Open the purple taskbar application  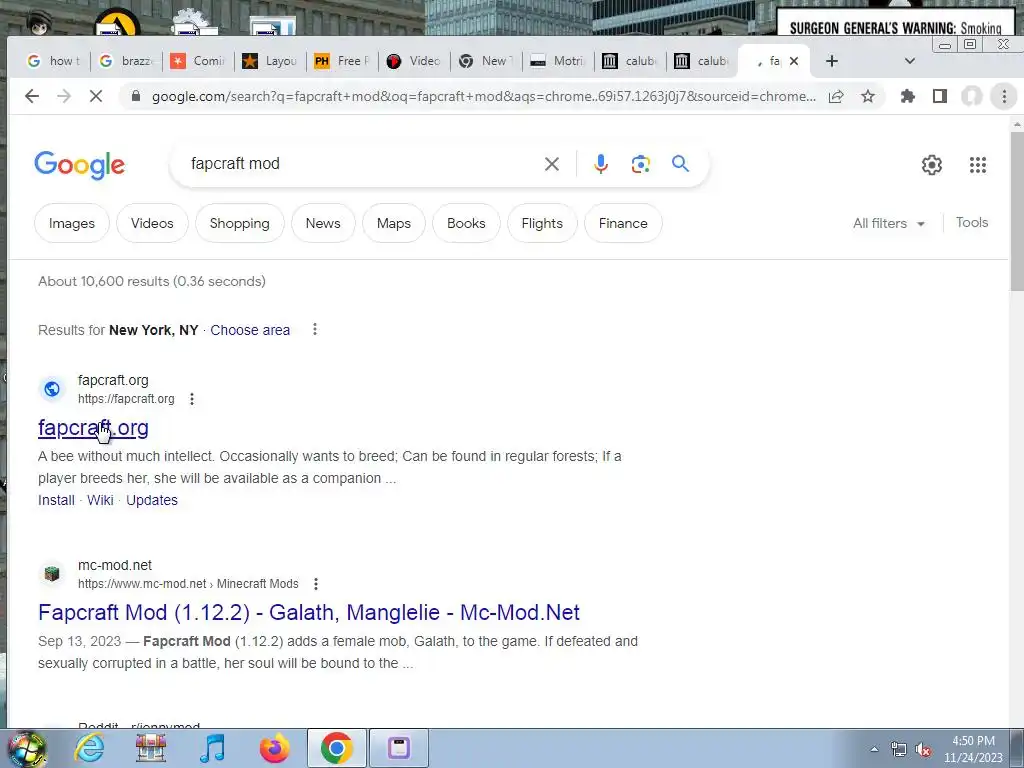click(398, 748)
